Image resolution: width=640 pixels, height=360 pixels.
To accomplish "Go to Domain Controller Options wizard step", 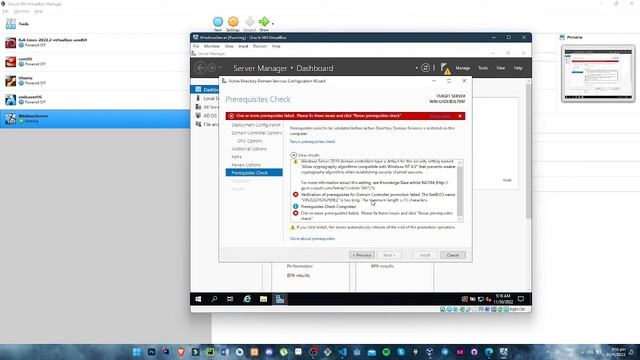I will [256, 133].
